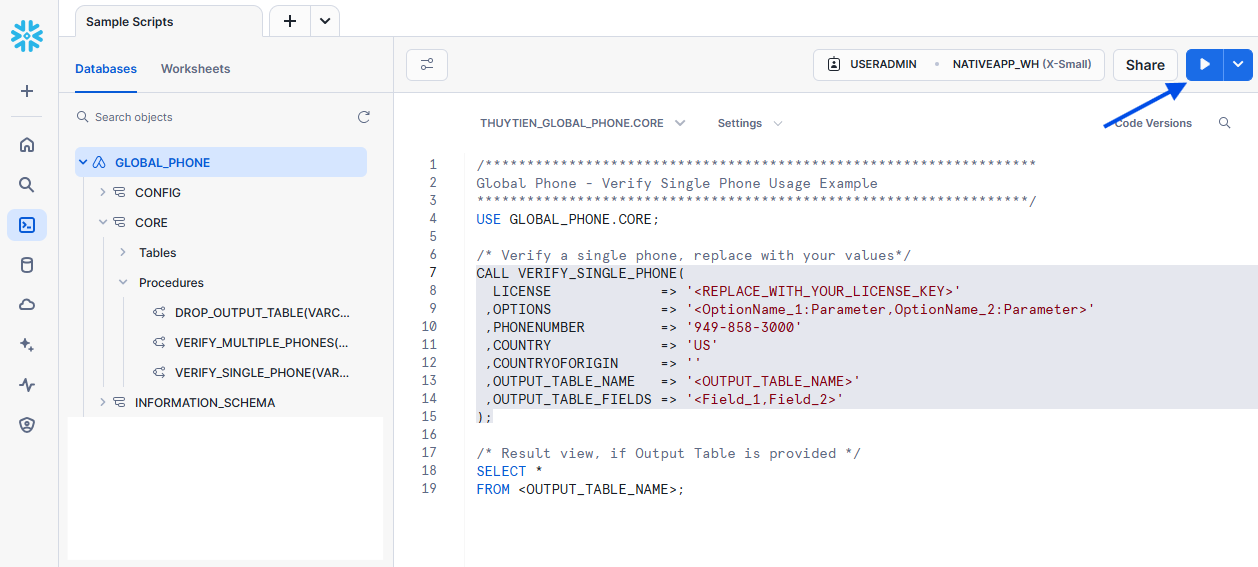Switch to the Databases tab
Viewport: 1258px width, 567px height.
point(106,69)
